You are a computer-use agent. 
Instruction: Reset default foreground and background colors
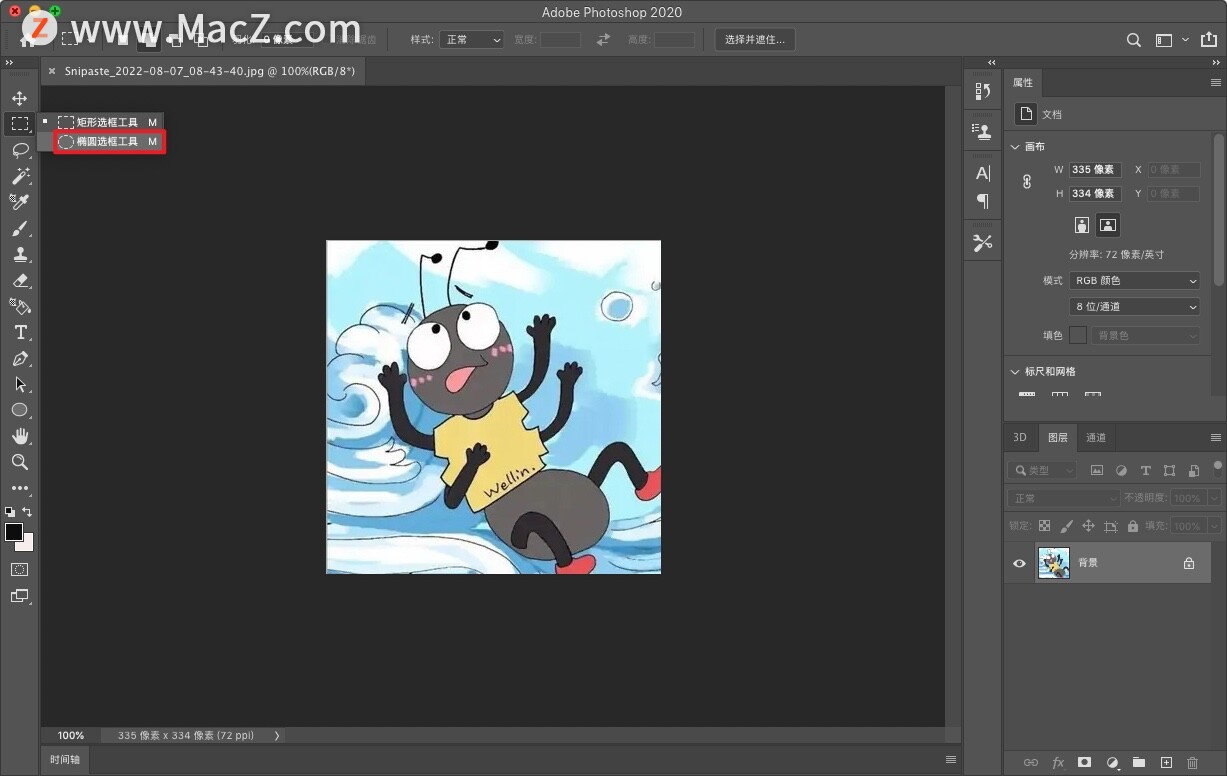[9, 511]
